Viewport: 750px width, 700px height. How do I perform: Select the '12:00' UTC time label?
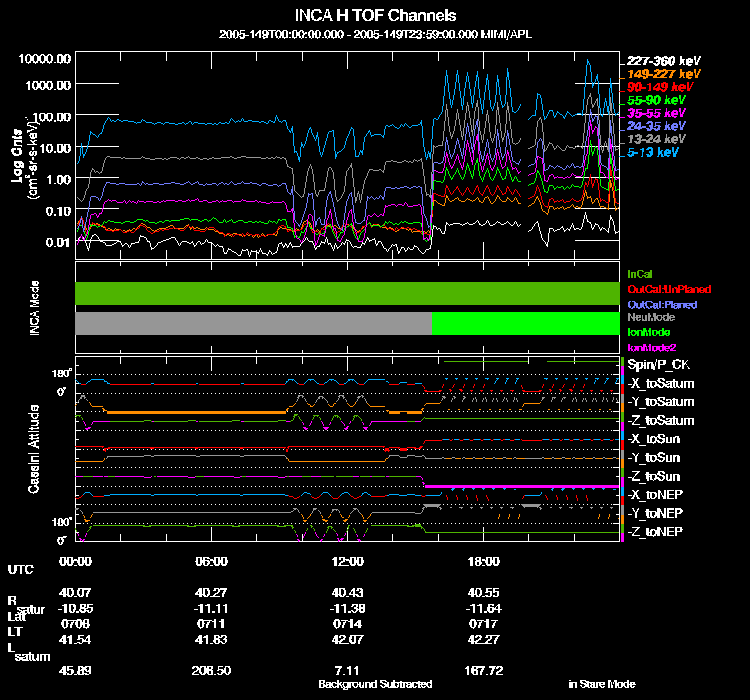click(347, 561)
